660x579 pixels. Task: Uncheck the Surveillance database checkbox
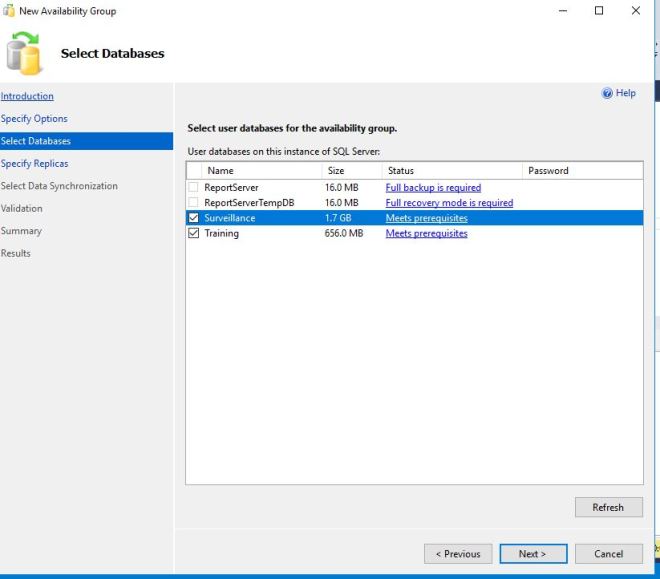[x=194, y=218]
